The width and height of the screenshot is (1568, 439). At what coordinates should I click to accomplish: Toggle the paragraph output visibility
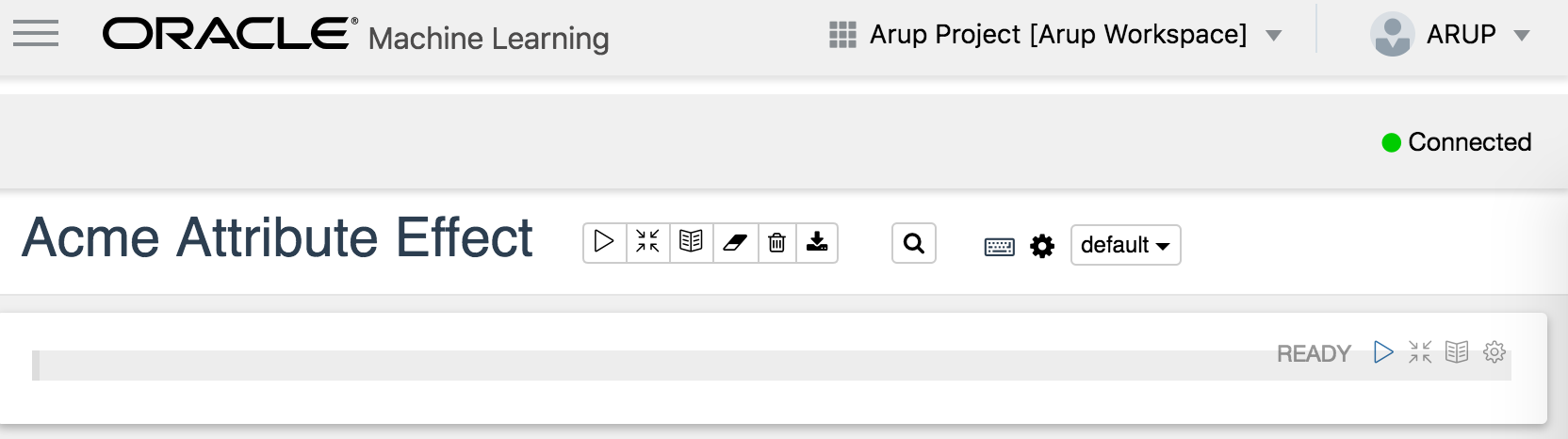(x=1457, y=352)
